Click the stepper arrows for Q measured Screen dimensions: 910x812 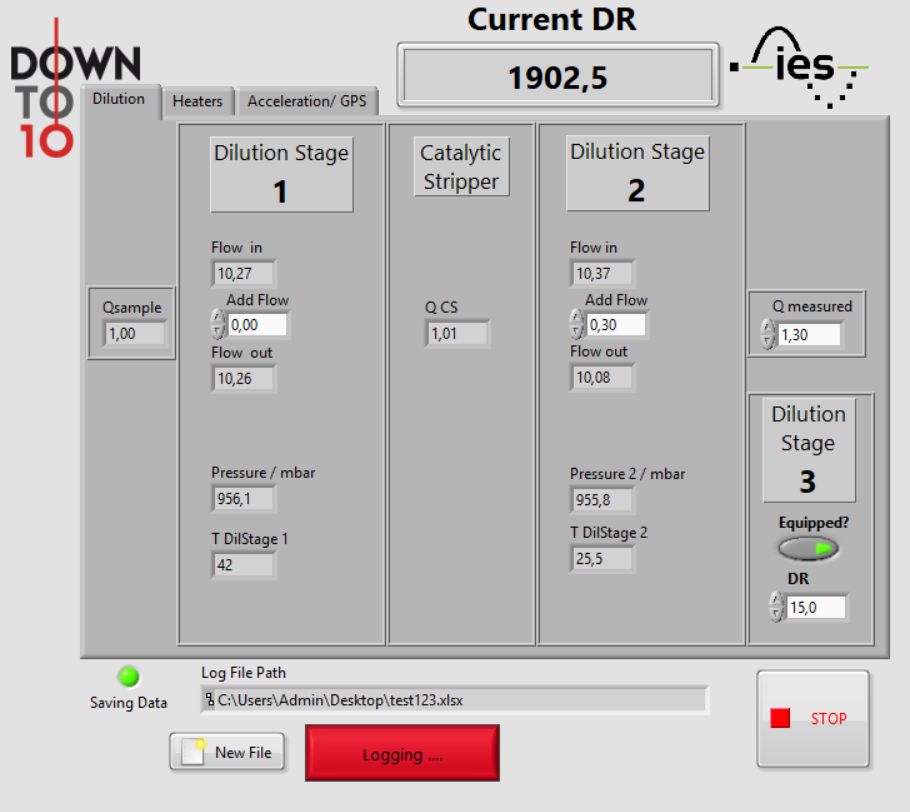click(767, 334)
